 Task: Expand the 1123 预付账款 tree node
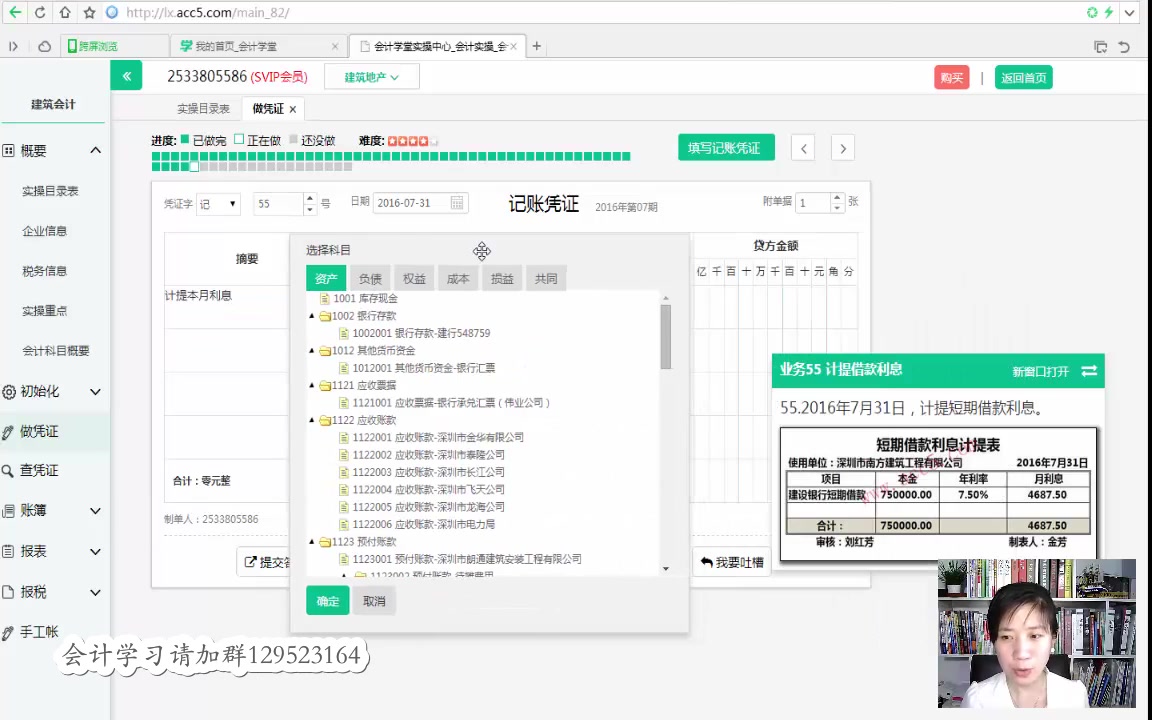312,541
